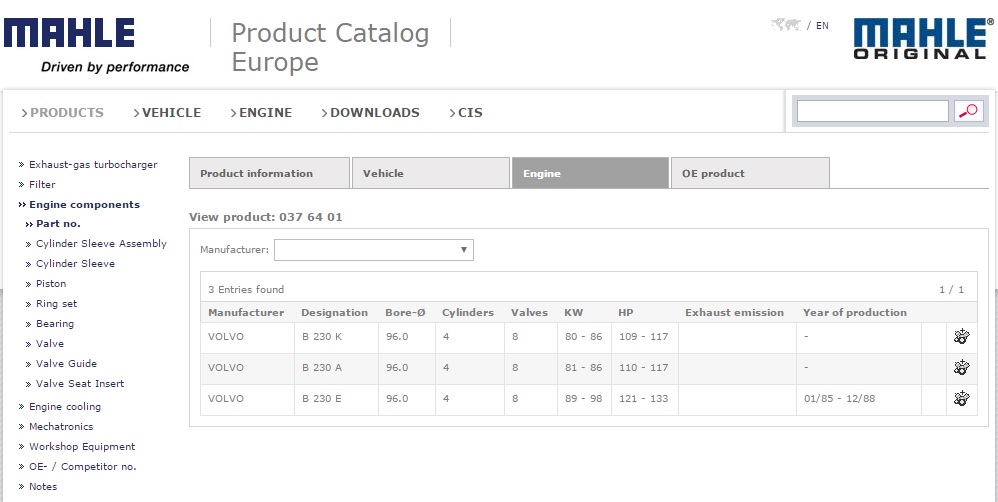Open the Valve Seat Insert link
Image resolution: width=998 pixels, height=502 pixels.
pos(80,384)
